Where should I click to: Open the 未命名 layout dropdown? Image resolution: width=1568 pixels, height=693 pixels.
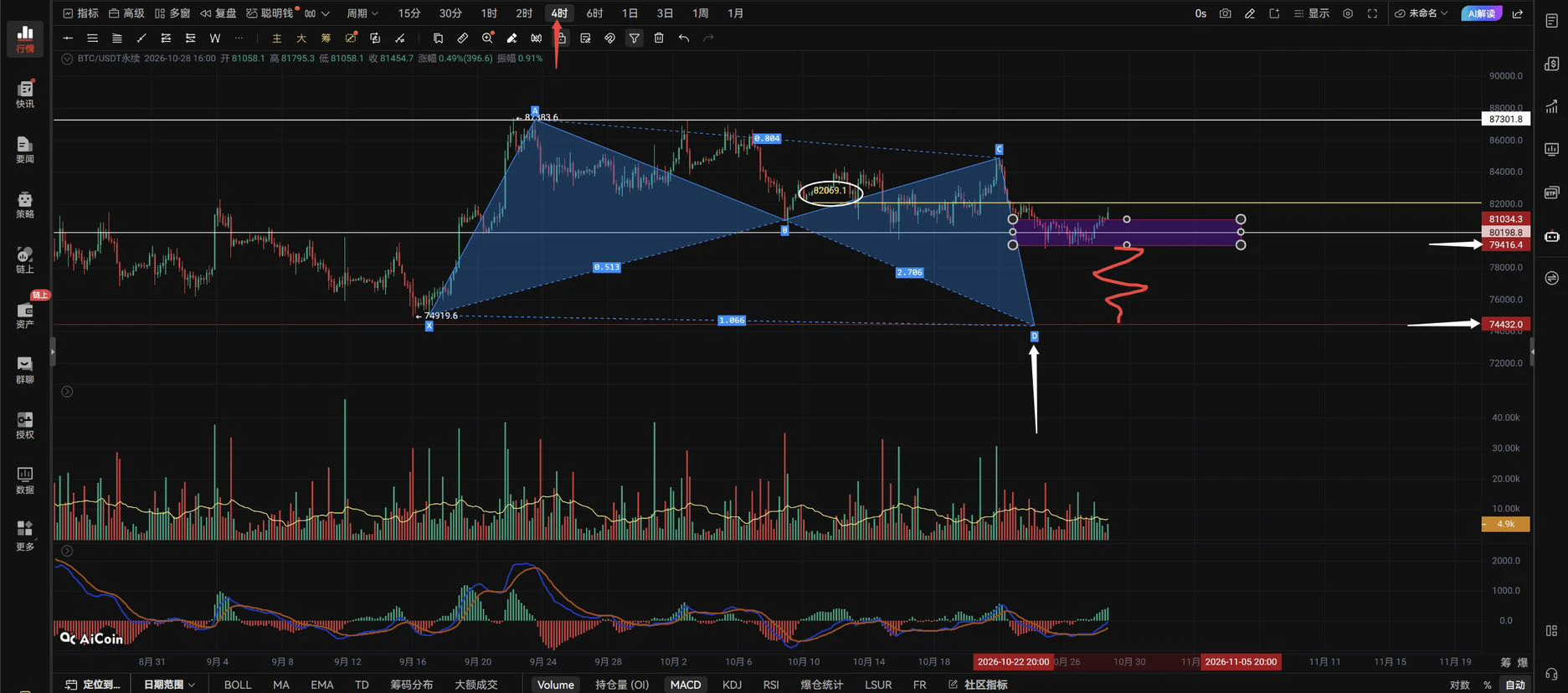pyautogui.click(x=1421, y=13)
